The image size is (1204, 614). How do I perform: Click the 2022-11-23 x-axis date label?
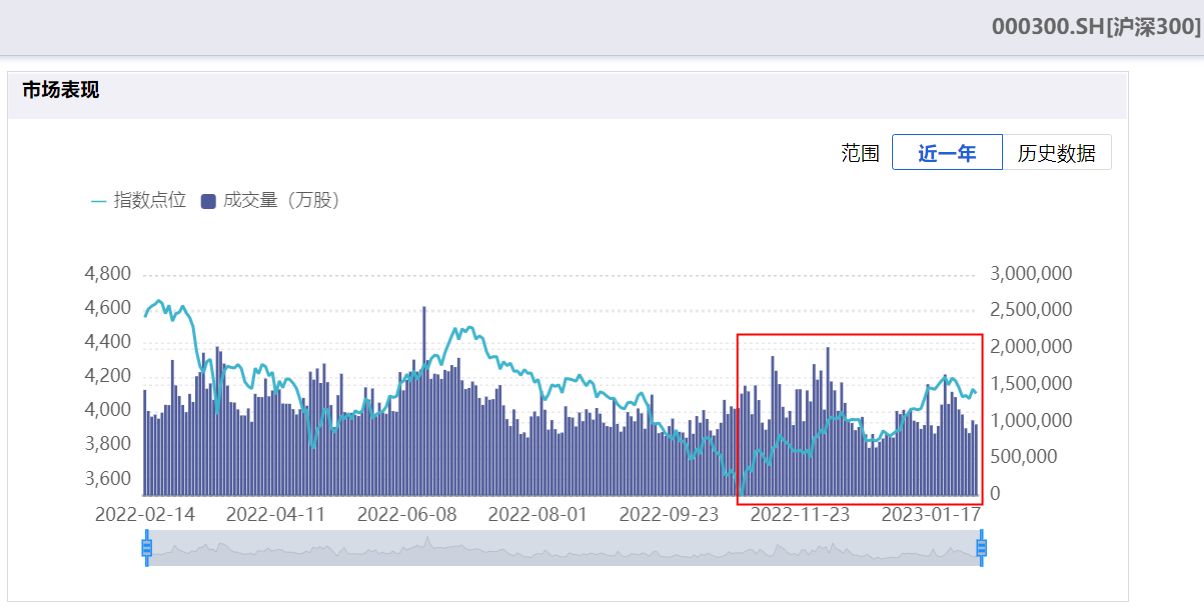(800, 515)
